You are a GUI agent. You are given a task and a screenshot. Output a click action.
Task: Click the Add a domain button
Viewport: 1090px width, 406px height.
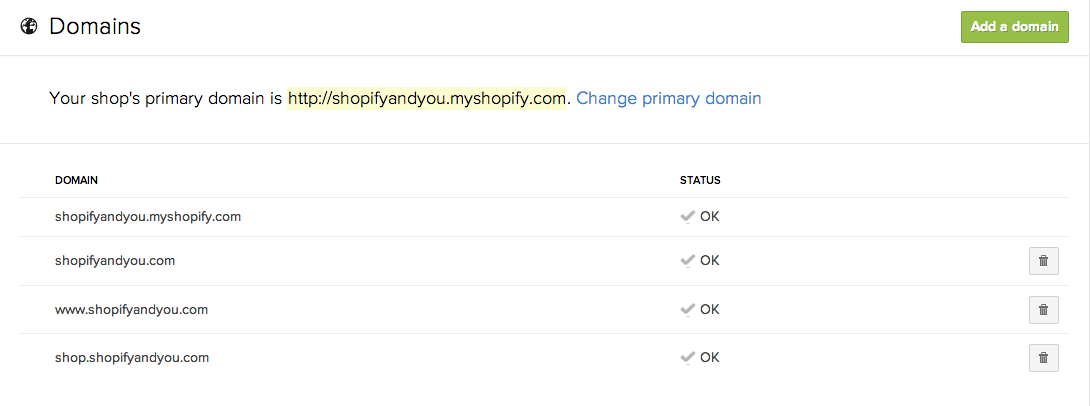(x=1014, y=27)
